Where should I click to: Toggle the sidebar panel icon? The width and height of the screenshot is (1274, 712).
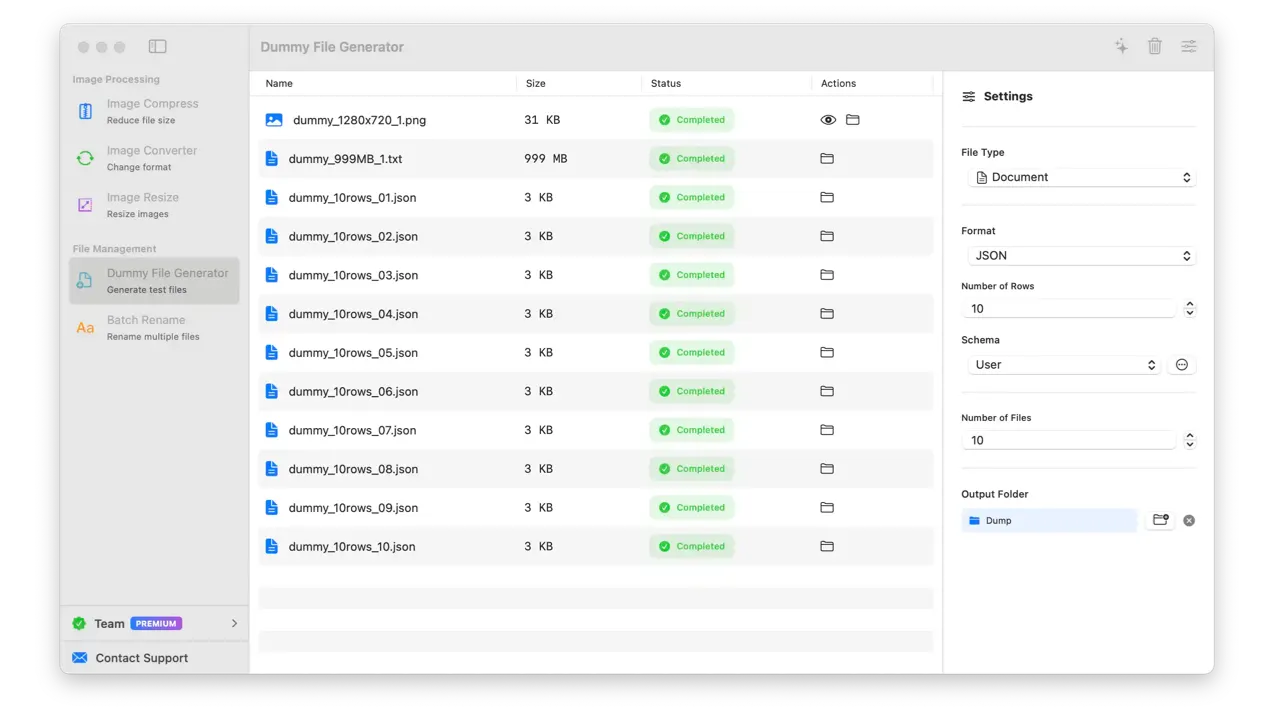pos(157,46)
